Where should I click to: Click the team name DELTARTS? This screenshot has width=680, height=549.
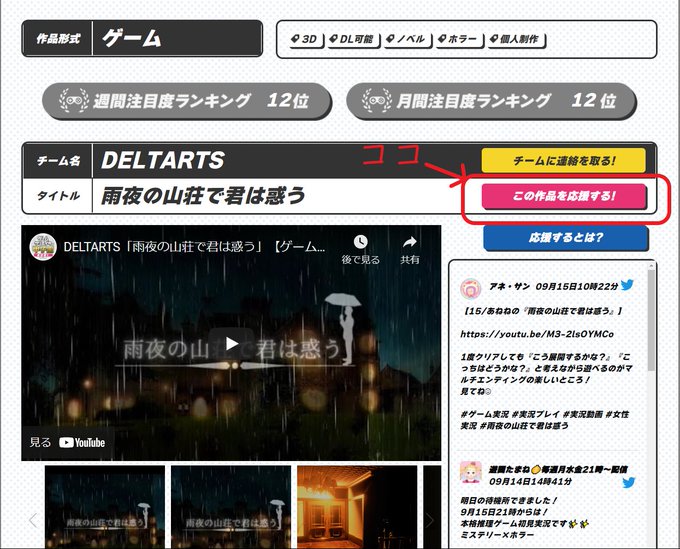coord(163,160)
